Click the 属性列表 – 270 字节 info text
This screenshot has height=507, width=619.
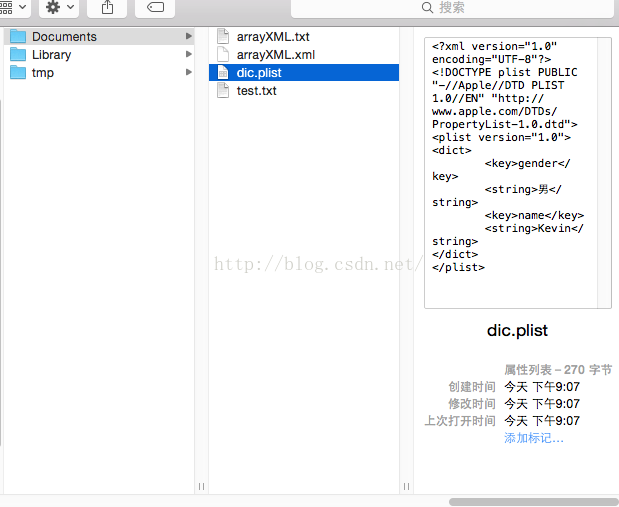click(558, 370)
